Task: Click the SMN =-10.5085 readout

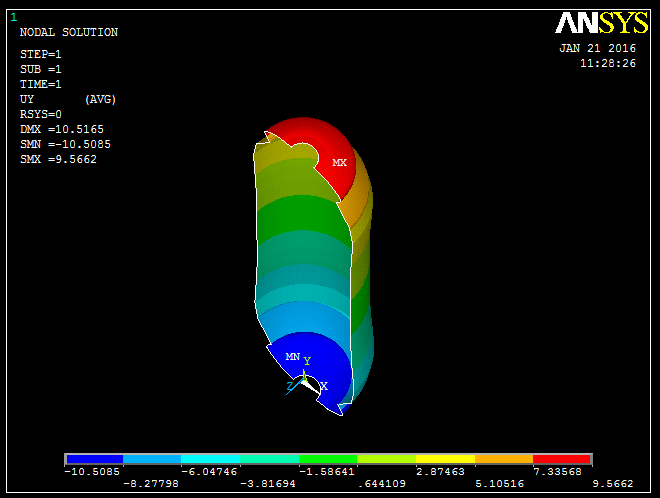Action: pyautogui.click(x=65, y=145)
